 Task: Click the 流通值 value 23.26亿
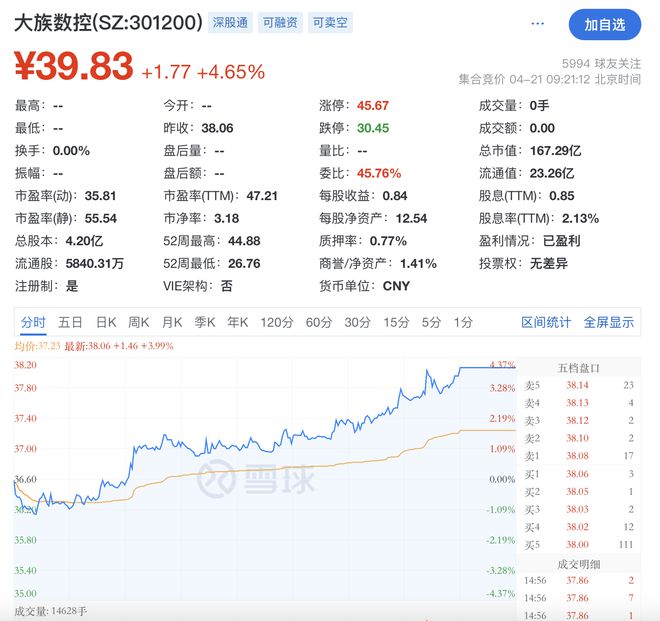pos(552,173)
